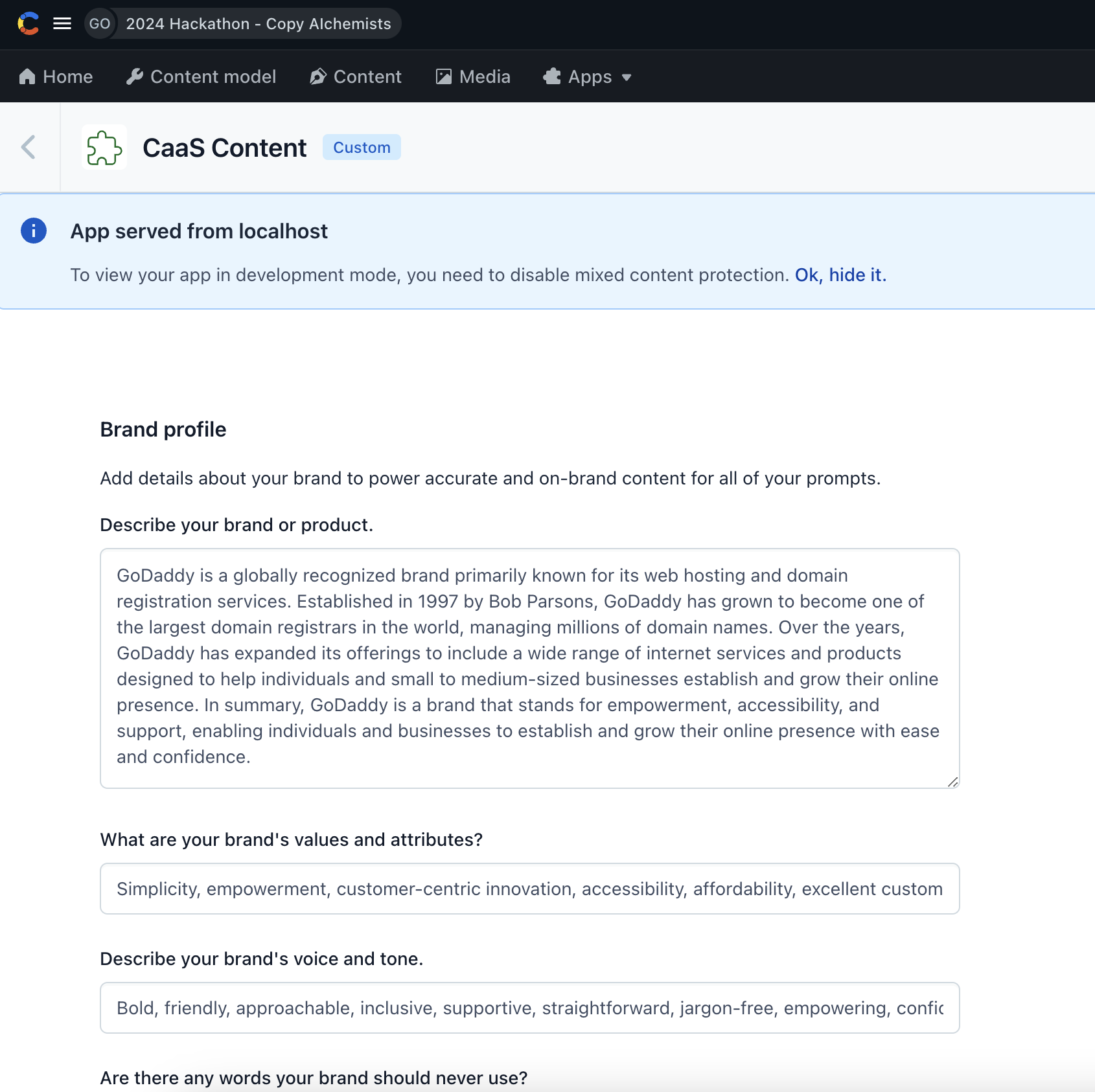
Task: Click the CaaS Content app puzzle icon
Action: (104, 148)
